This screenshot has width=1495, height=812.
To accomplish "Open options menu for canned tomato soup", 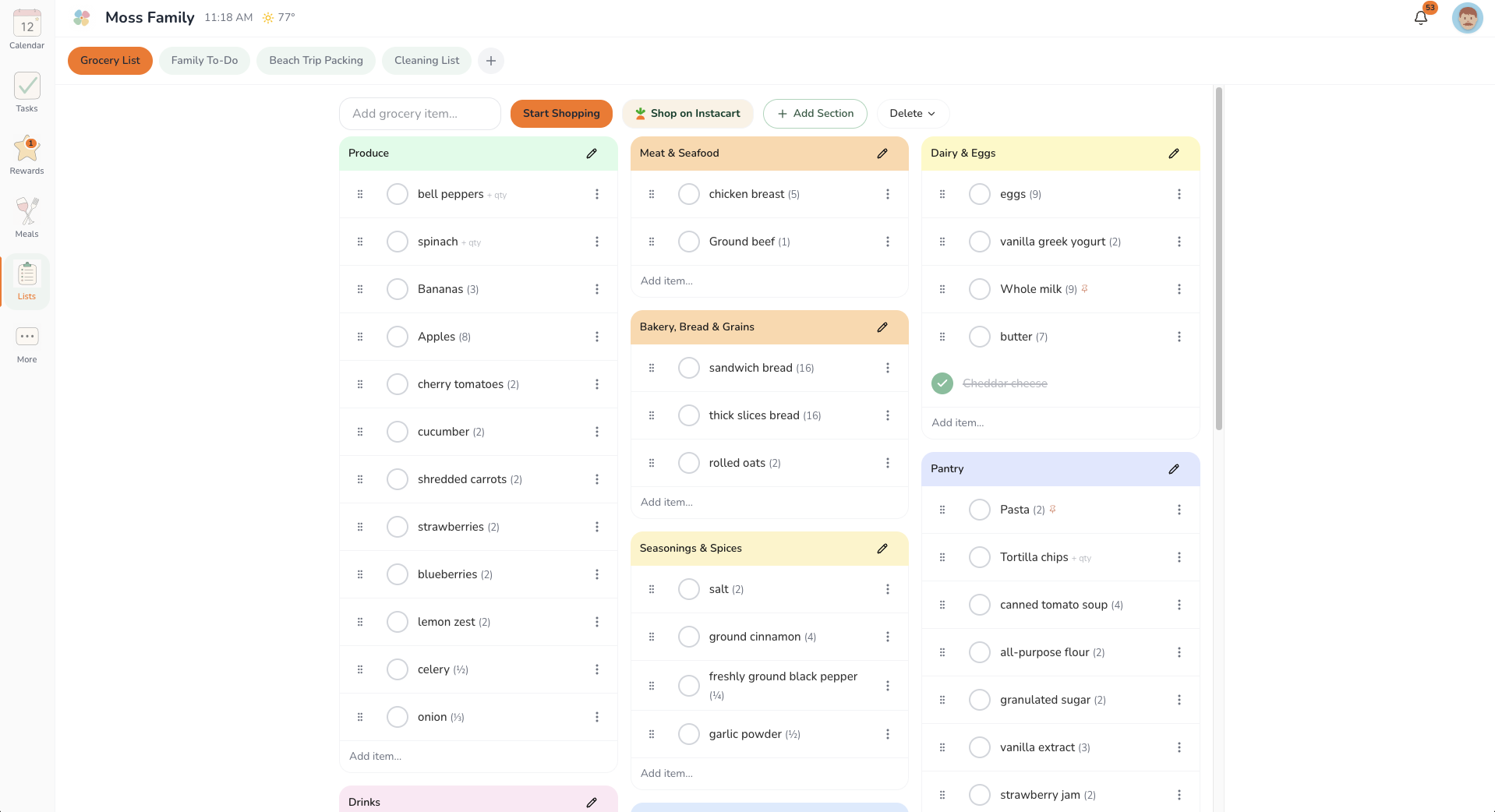I will (x=1179, y=605).
